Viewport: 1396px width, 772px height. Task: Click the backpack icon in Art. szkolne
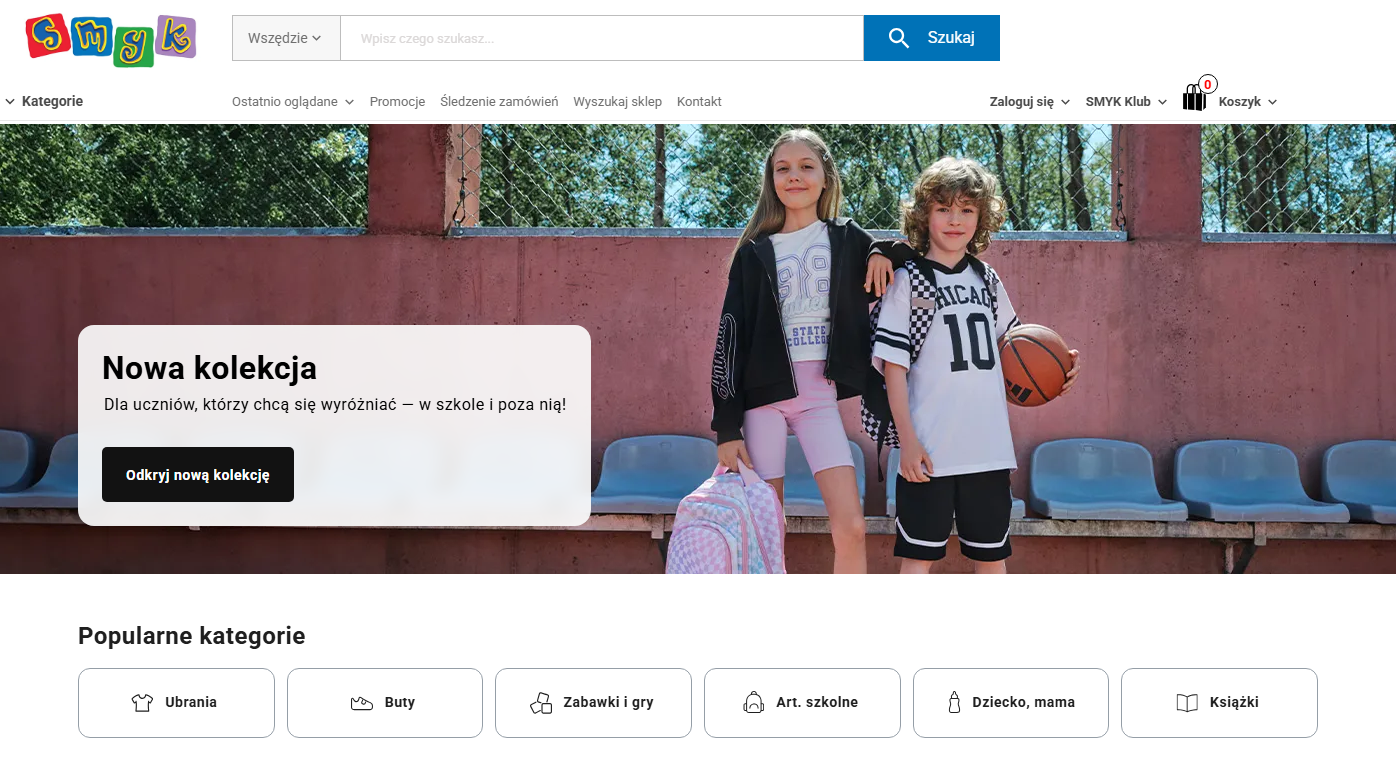point(754,702)
